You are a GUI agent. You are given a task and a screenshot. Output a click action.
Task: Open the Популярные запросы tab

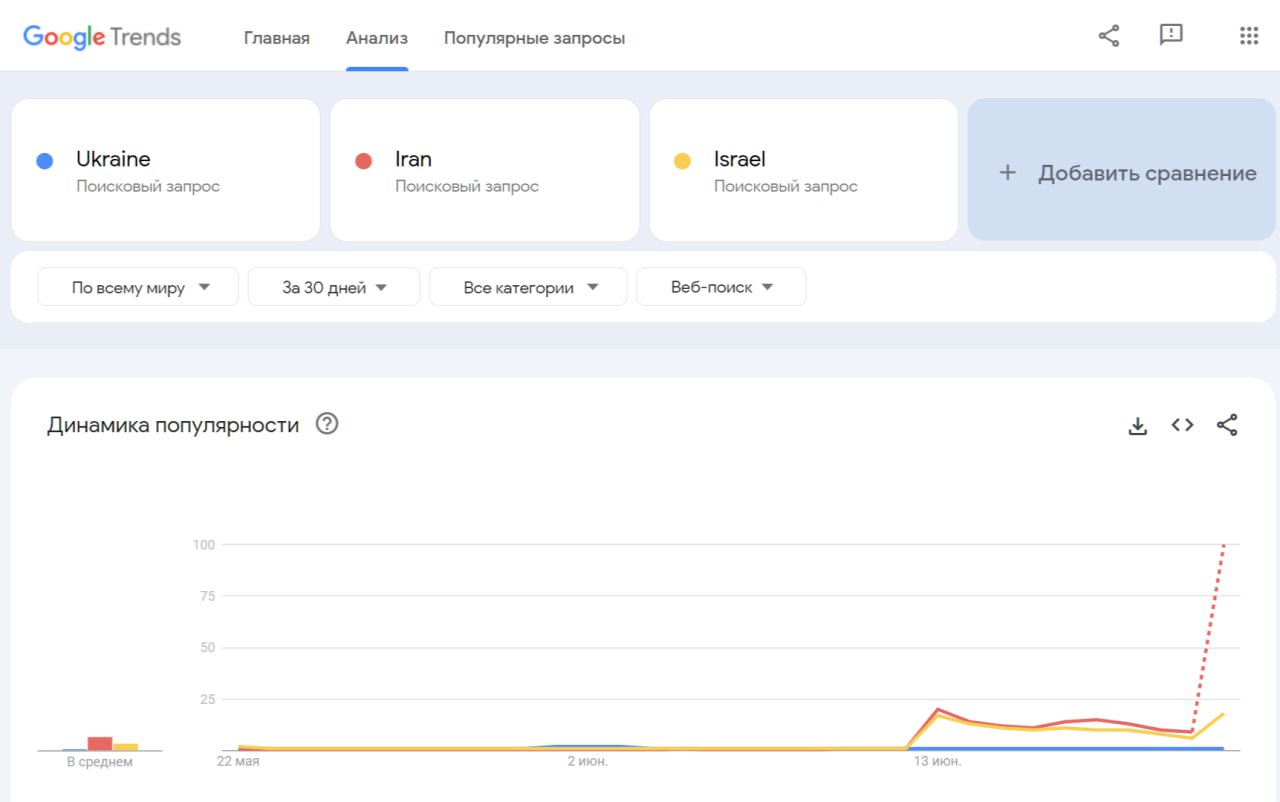tap(534, 38)
